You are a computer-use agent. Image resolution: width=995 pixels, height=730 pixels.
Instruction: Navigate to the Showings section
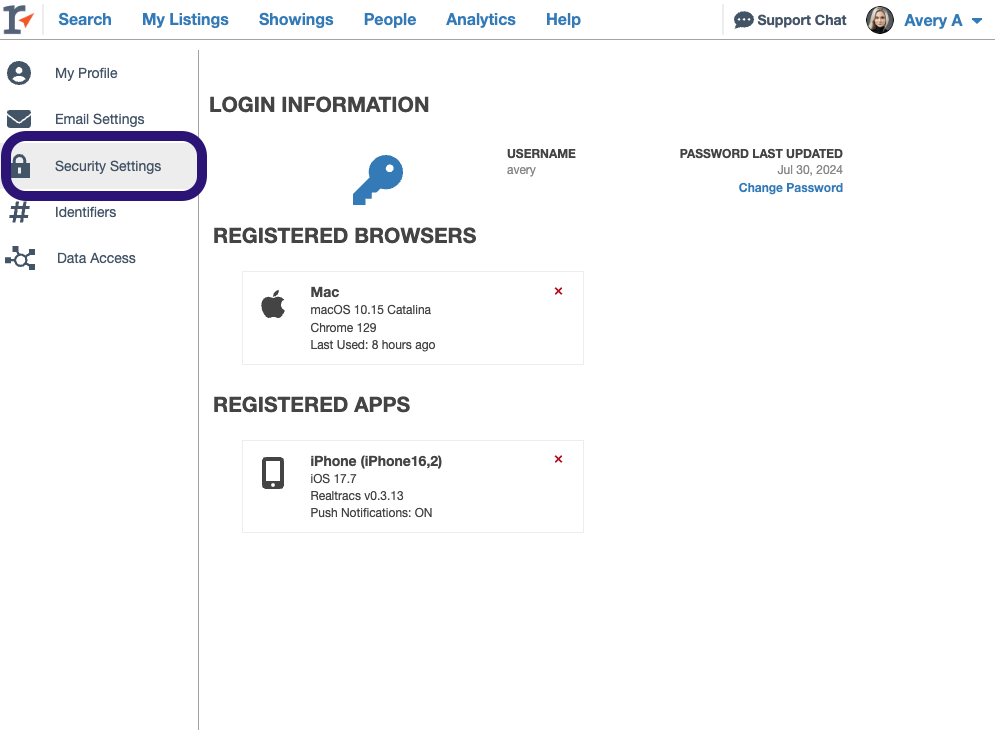click(x=295, y=19)
